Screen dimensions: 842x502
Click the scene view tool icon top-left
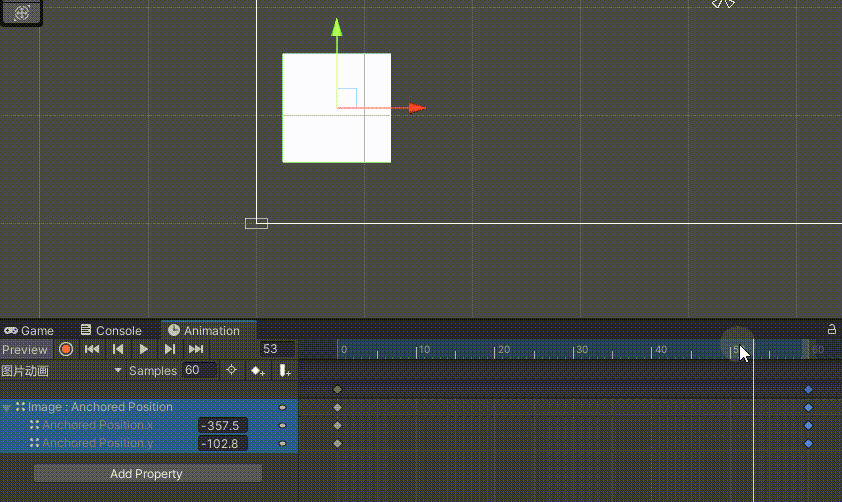click(21, 12)
